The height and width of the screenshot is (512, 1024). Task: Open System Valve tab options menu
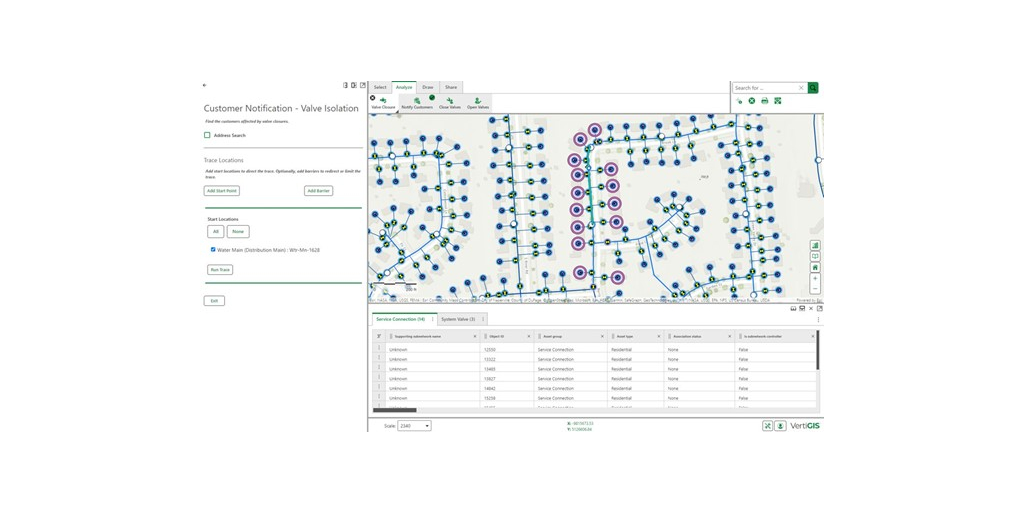point(483,319)
